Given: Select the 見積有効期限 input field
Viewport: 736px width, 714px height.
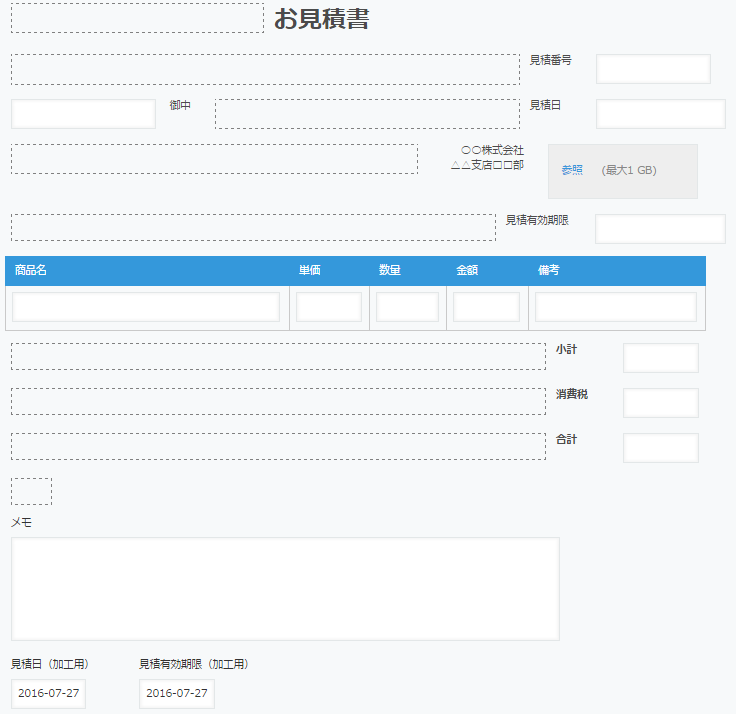Looking at the screenshot, I should (660, 229).
